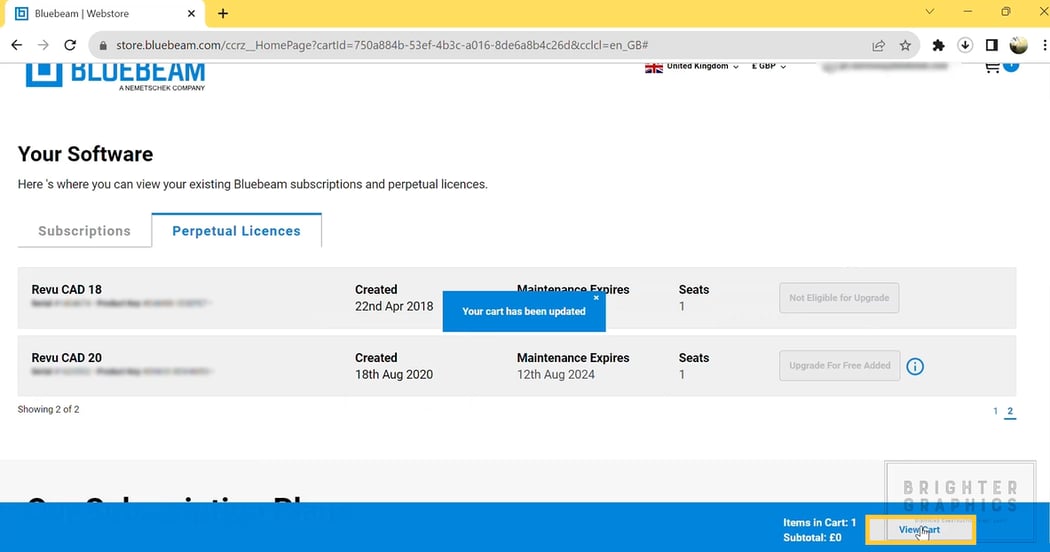
Task: Click the Upgrade For Free Added button
Action: (839, 366)
